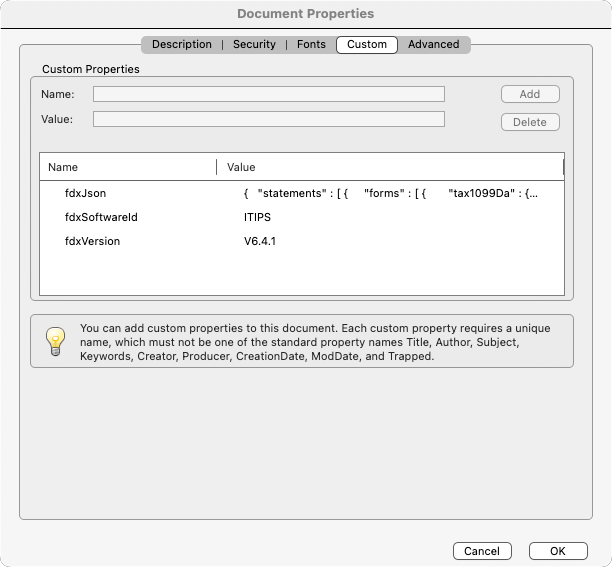
Task: Focus the Name text field
Action: [268, 94]
